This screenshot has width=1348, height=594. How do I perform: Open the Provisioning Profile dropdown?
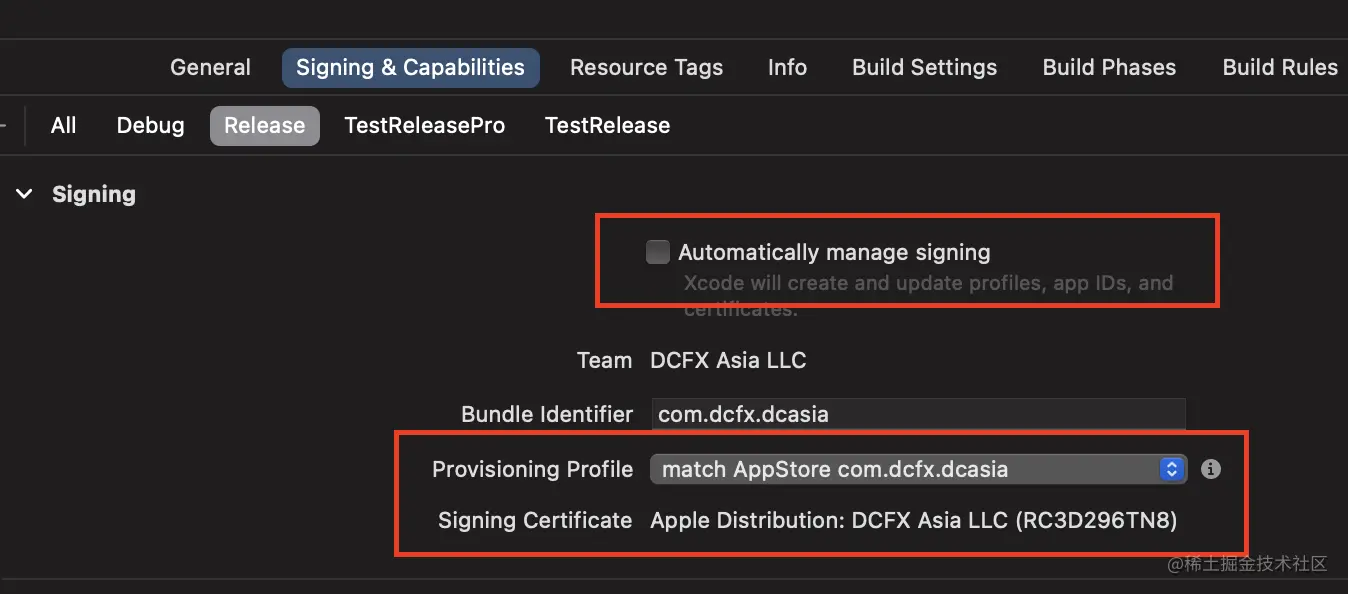(x=918, y=469)
